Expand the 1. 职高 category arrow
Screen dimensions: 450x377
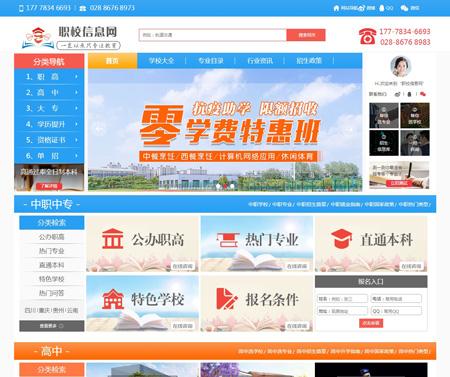(76, 77)
